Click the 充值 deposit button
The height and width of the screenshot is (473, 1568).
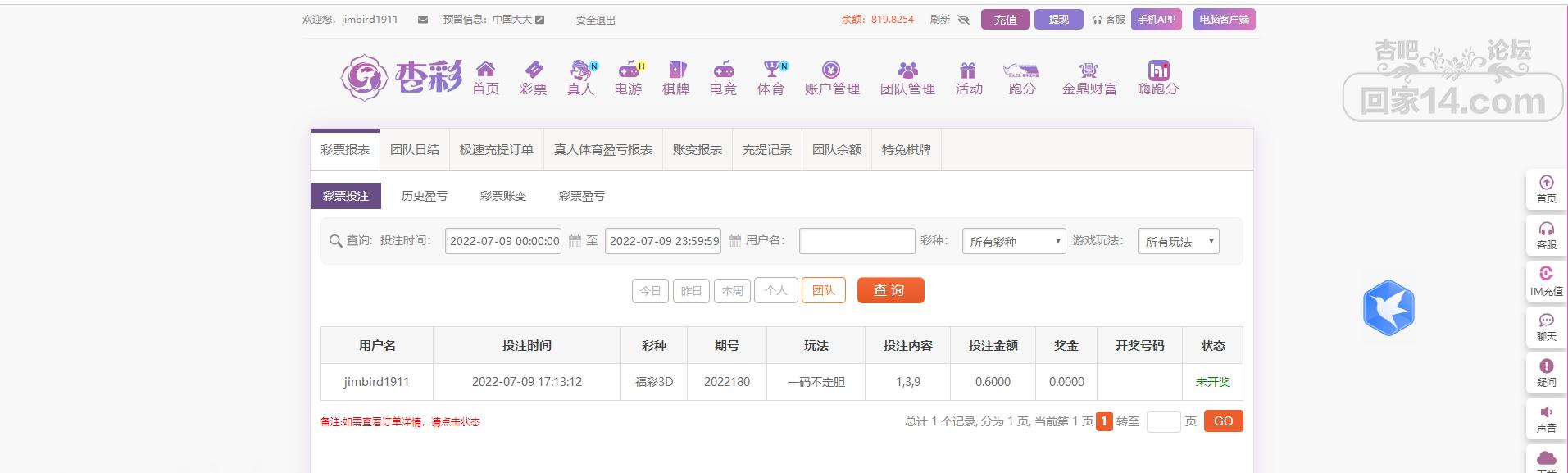[x=1005, y=20]
